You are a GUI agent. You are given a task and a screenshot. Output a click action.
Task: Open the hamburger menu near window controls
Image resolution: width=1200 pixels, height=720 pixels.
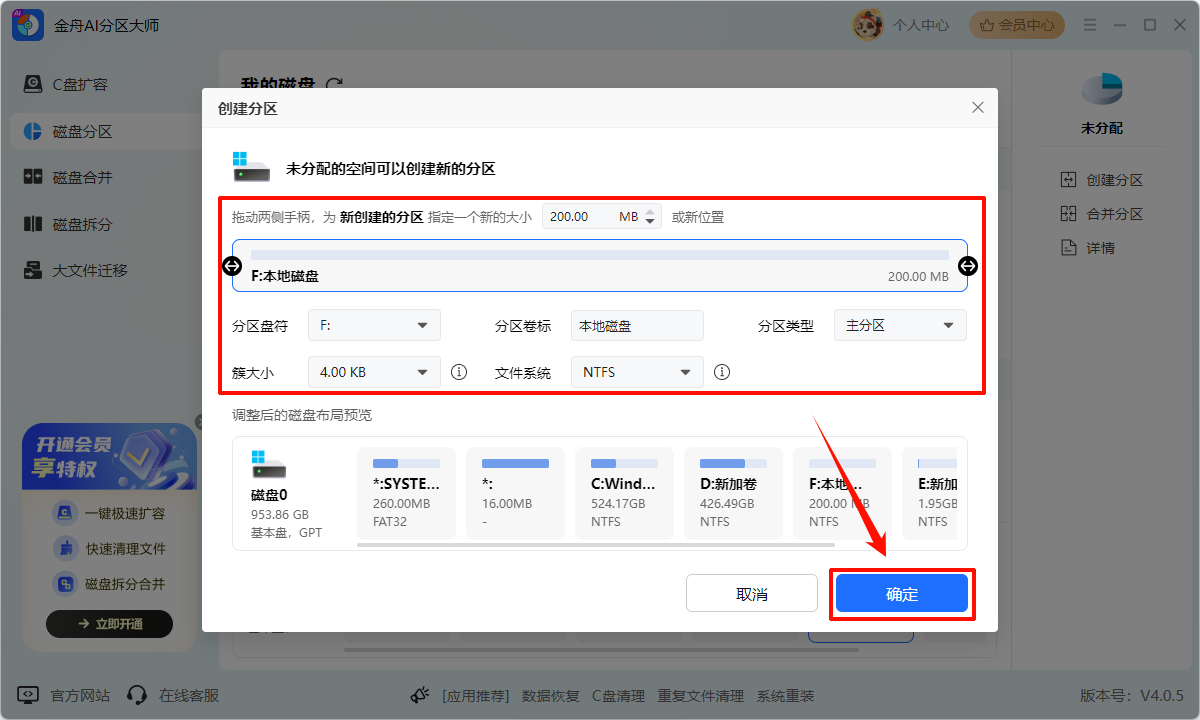pos(1089,24)
